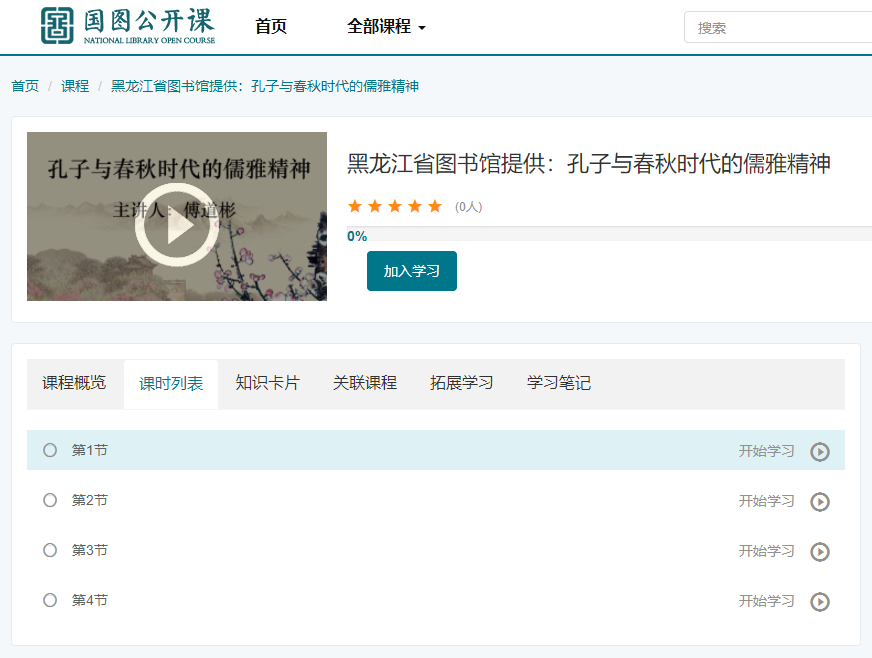The image size is (872, 658).
Task: Click the 第3节 lesson title
Action: tap(90, 550)
